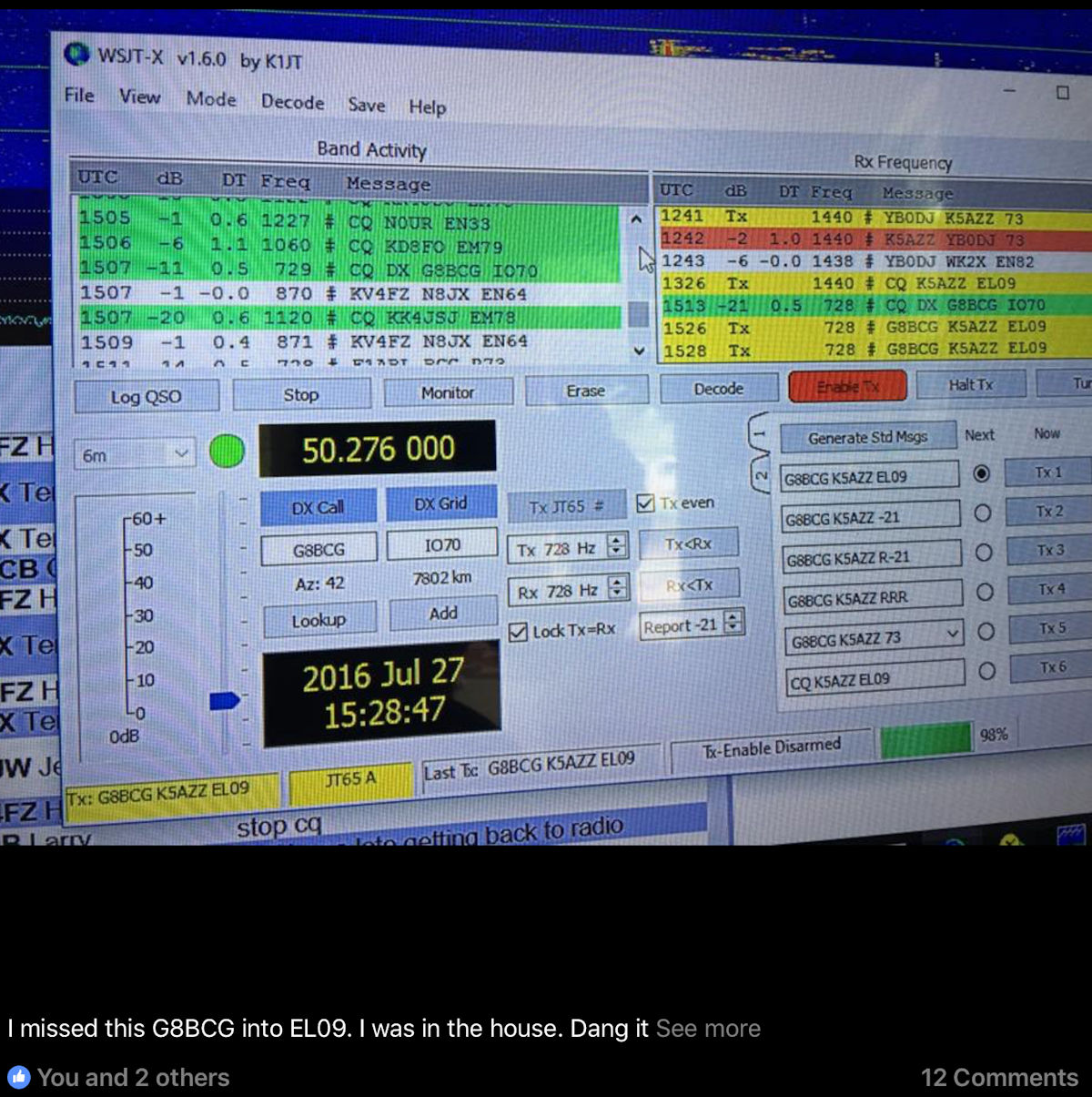The image size is (1092, 1097).
Task: Click the Erase button
Action: pos(586,391)
